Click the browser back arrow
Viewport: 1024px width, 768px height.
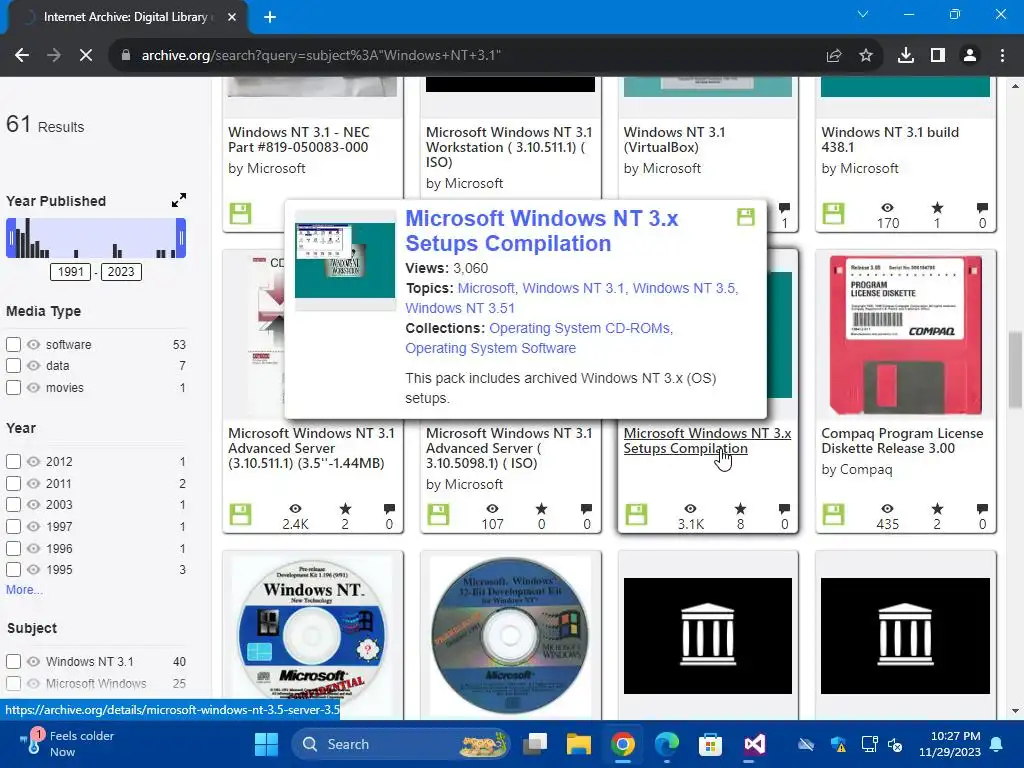pyautogui.click(x=22, y=56)
